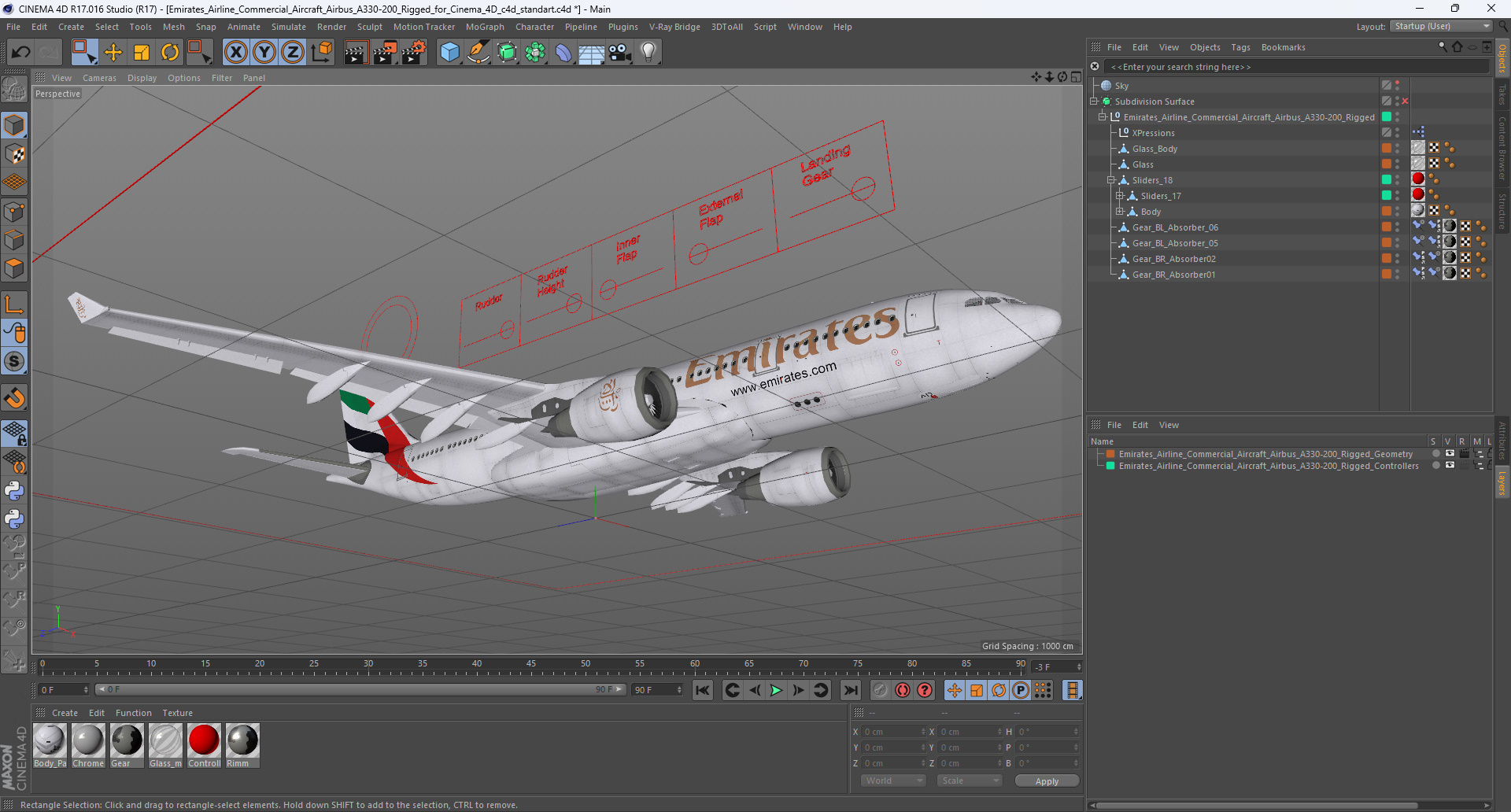1511x812 pixels.
Task: Open viewport Cameras menu
Action: 99,78
